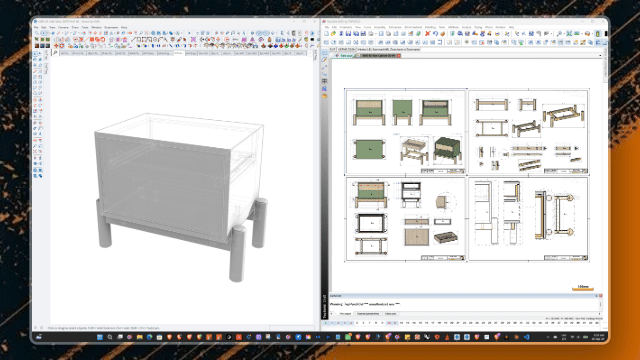Click the gray cabinet model in SketchUp
The width and height of the screenshot is (640, 360).
pyautogui.click(x=180, y=196)
